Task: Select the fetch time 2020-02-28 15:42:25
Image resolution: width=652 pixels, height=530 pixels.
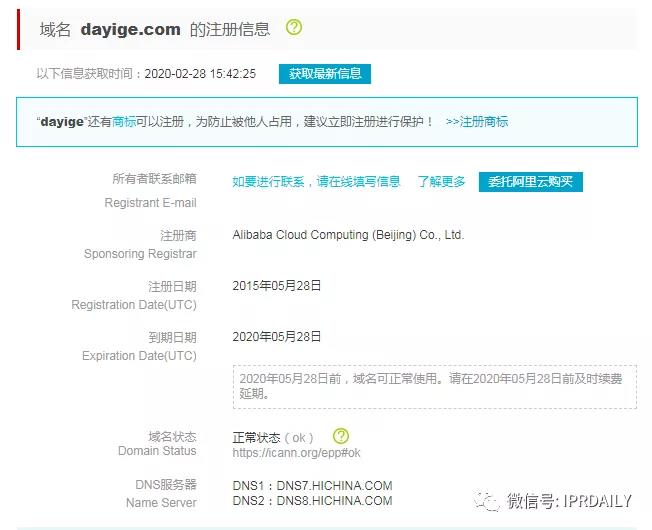Action: (x=200, y=74)
